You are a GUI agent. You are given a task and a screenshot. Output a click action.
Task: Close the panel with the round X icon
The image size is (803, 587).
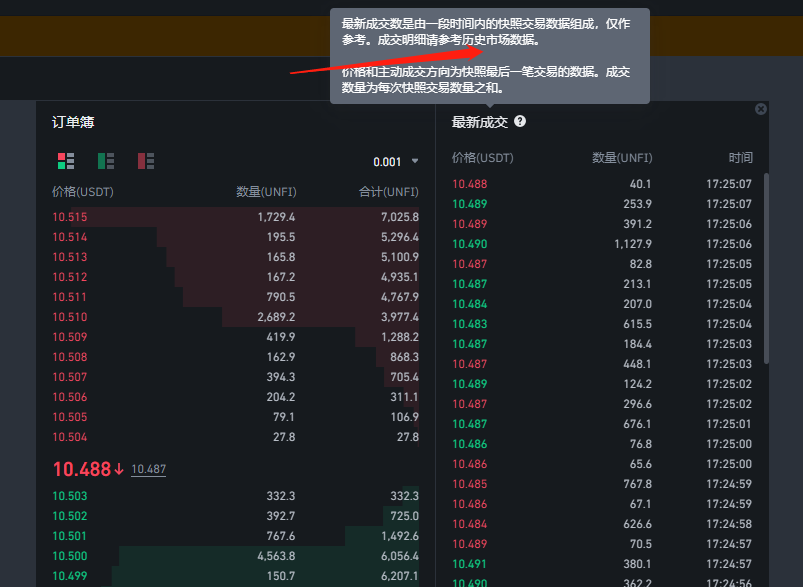tap(761, 109)
